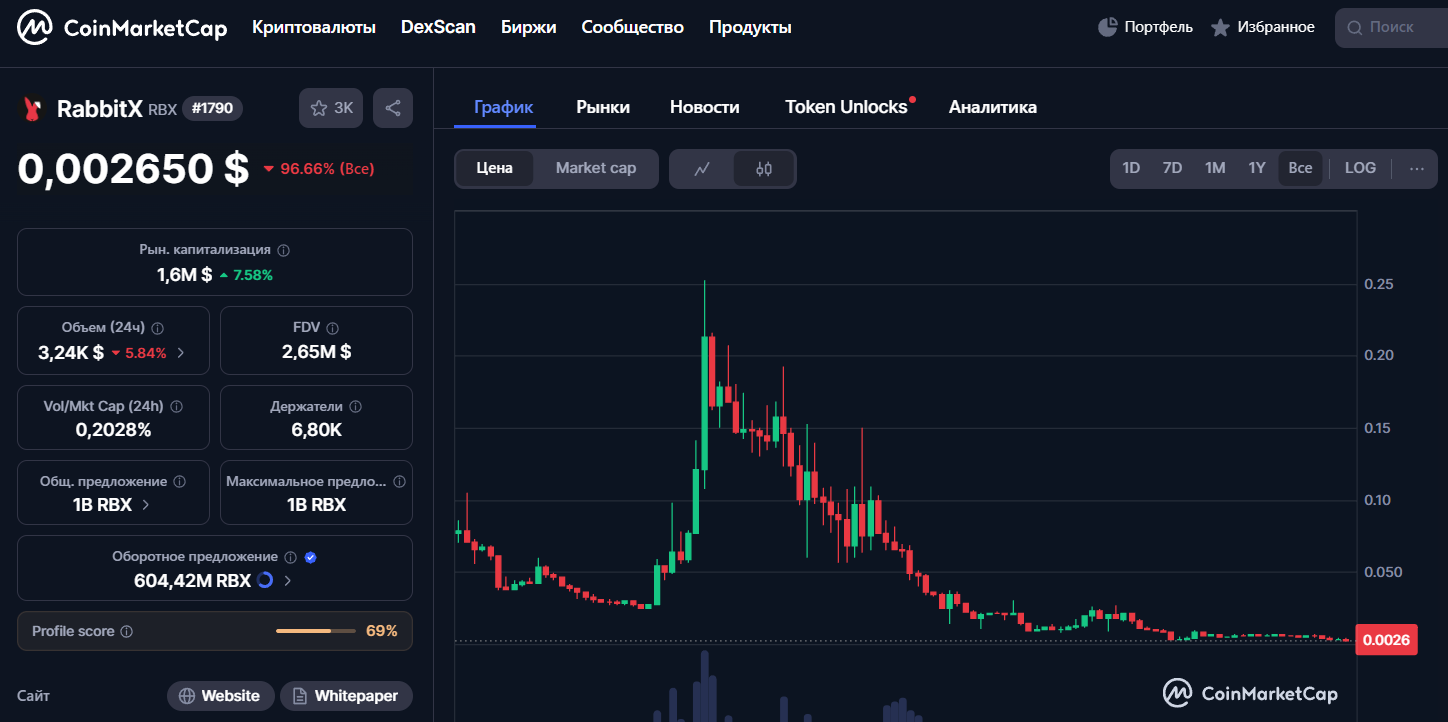This screenshot has height=722, width=1448.
Task: Click the 1,6M $ market cap value
Action: pyautogui.click(x=184, y=274)
